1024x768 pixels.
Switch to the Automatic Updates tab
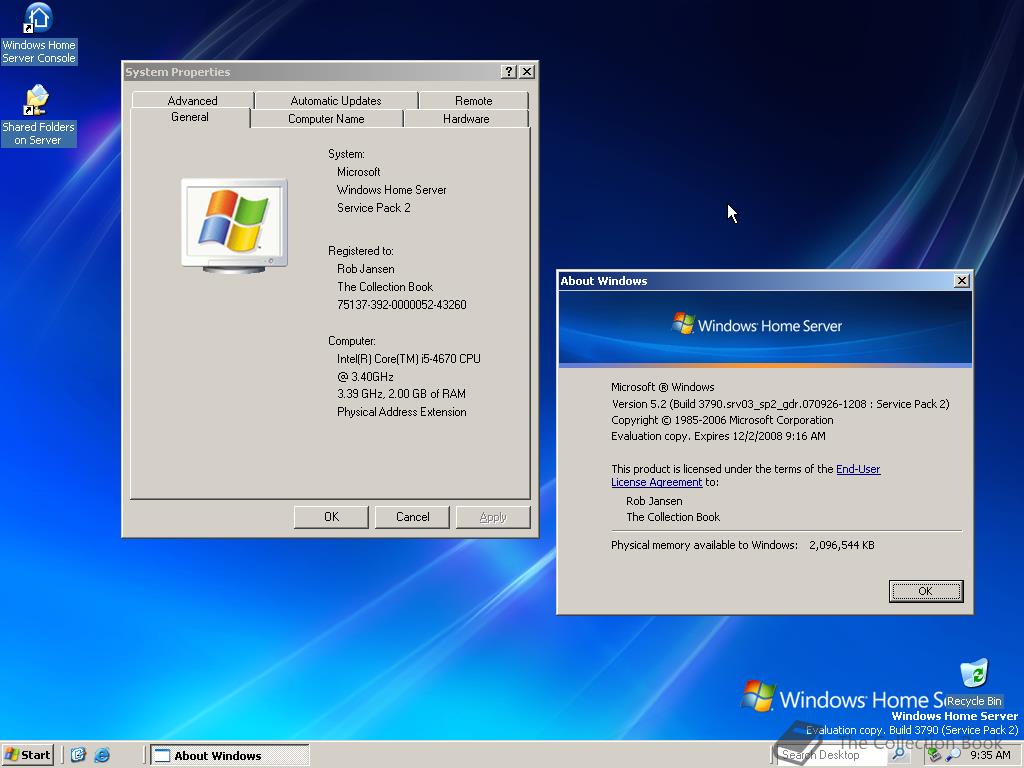[x=336, y=100]
